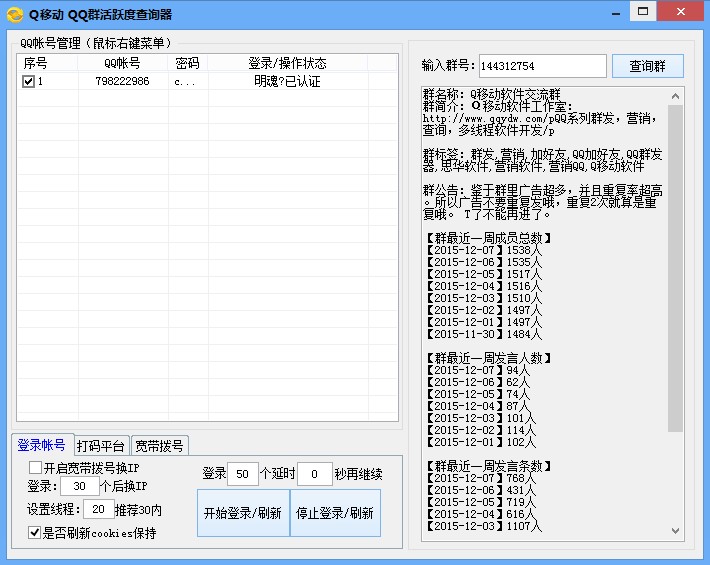Open the 宽带拨号 tab
Screen dimensions: 710x565
point(159,446)
